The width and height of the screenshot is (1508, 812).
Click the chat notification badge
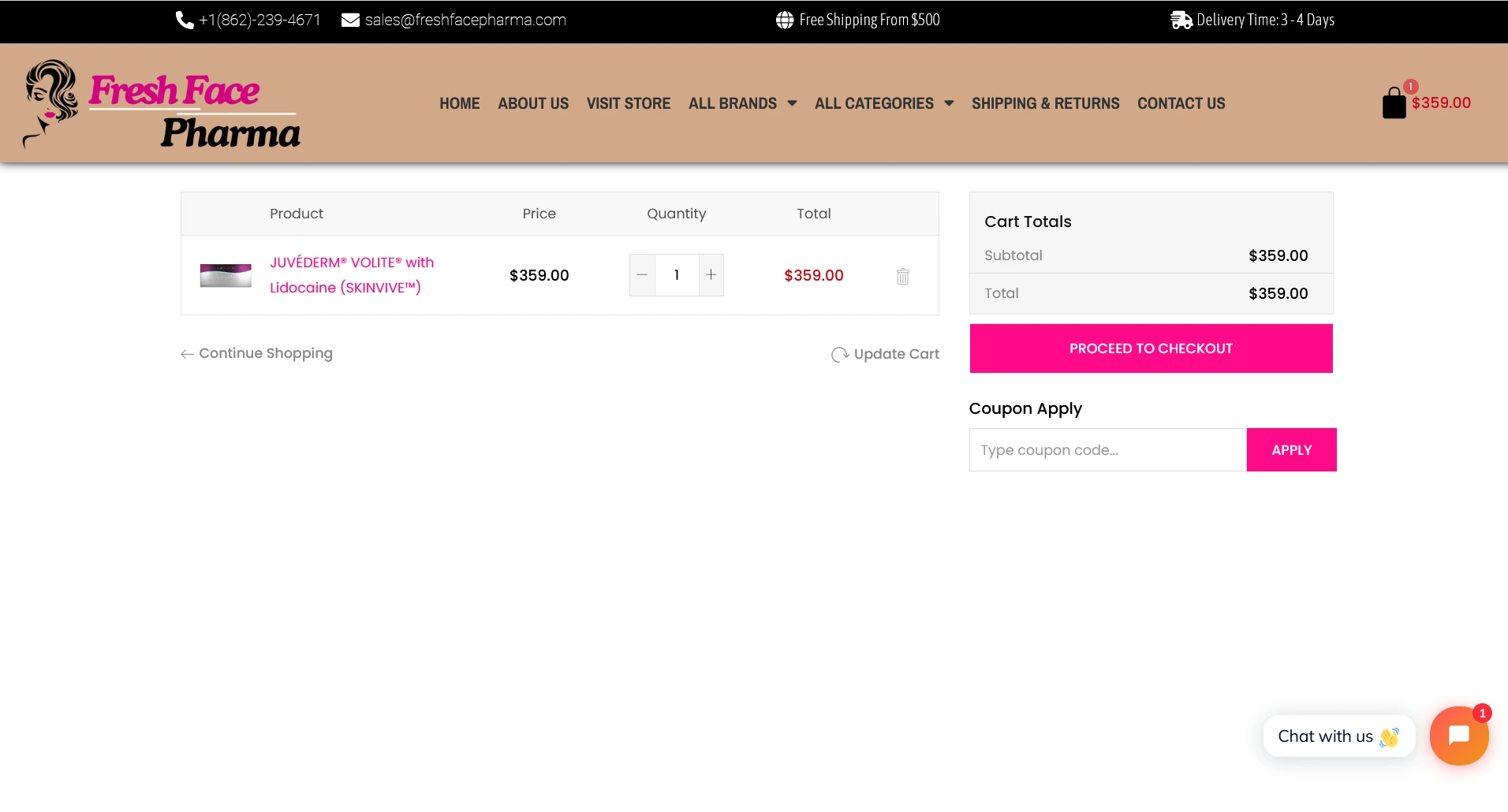coord(1483,713)
